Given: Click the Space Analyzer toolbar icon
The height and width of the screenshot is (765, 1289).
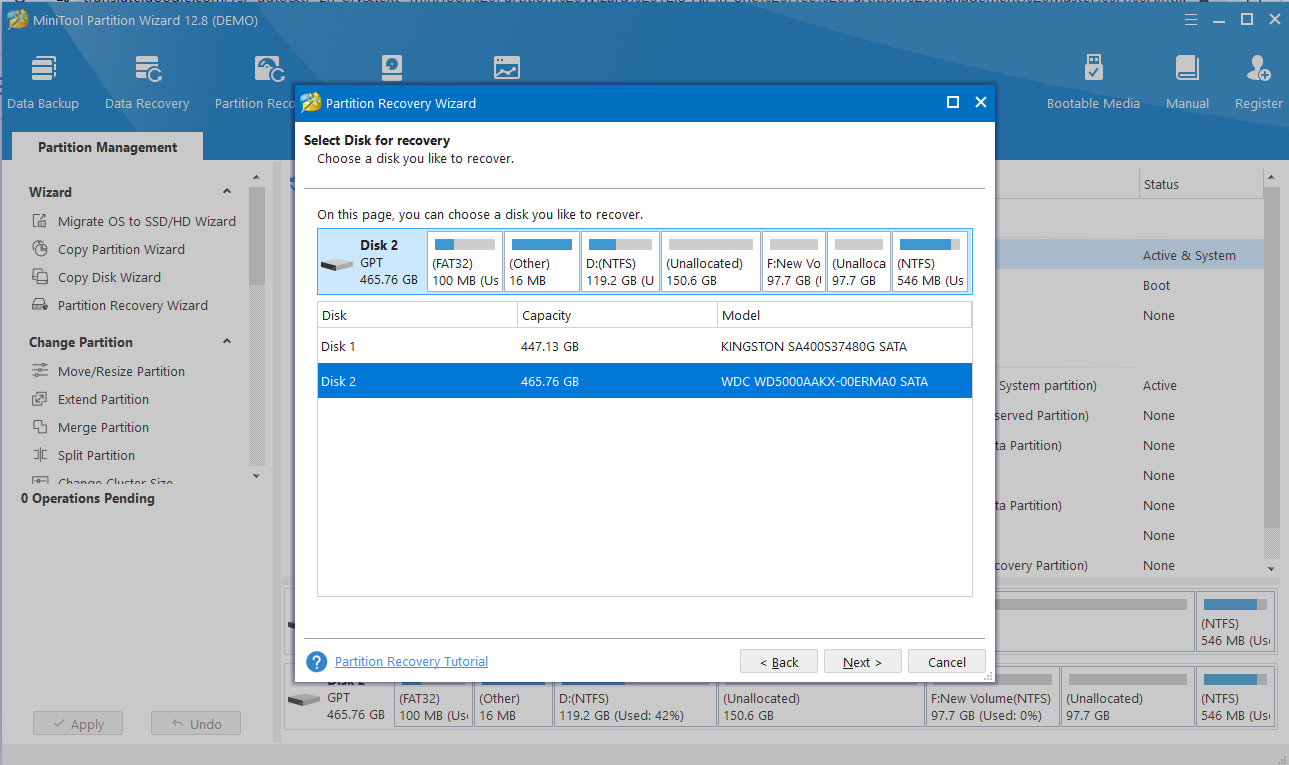Looking at the screenshot, I should (392, 68).
